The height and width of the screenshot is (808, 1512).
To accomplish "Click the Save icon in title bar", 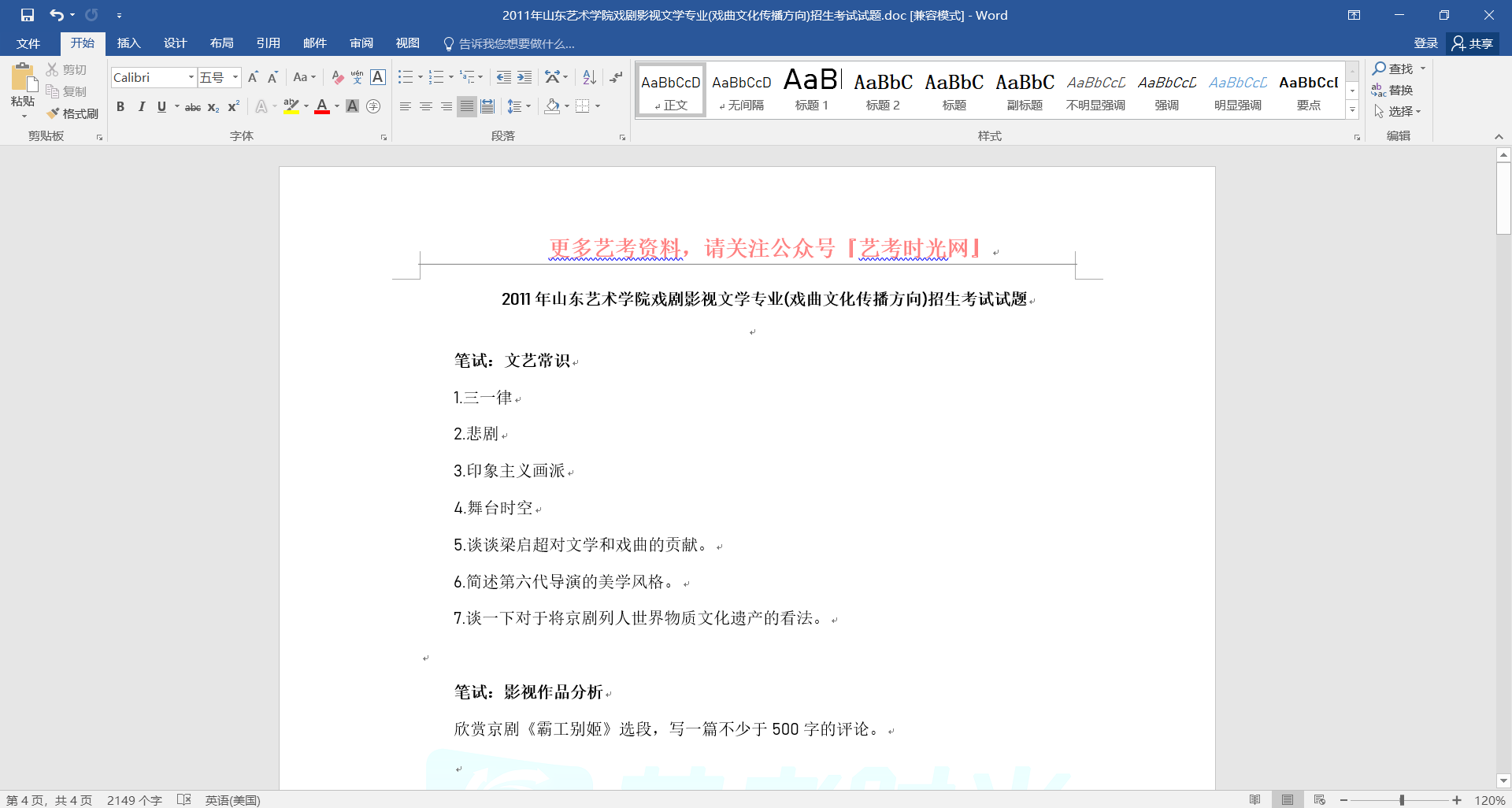I will click(28, 15).
